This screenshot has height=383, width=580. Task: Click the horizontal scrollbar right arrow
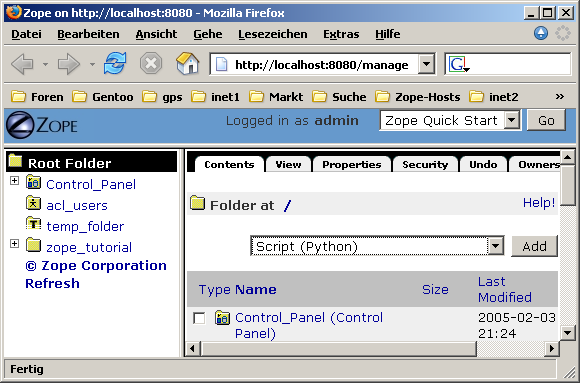[552, 348]
